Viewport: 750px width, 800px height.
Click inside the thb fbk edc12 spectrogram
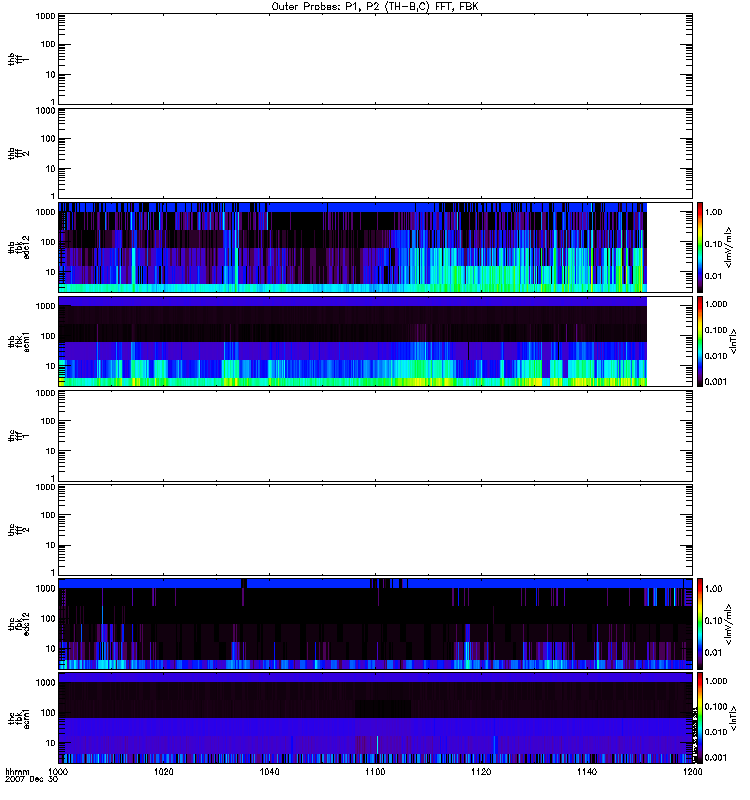coord(352,246)
